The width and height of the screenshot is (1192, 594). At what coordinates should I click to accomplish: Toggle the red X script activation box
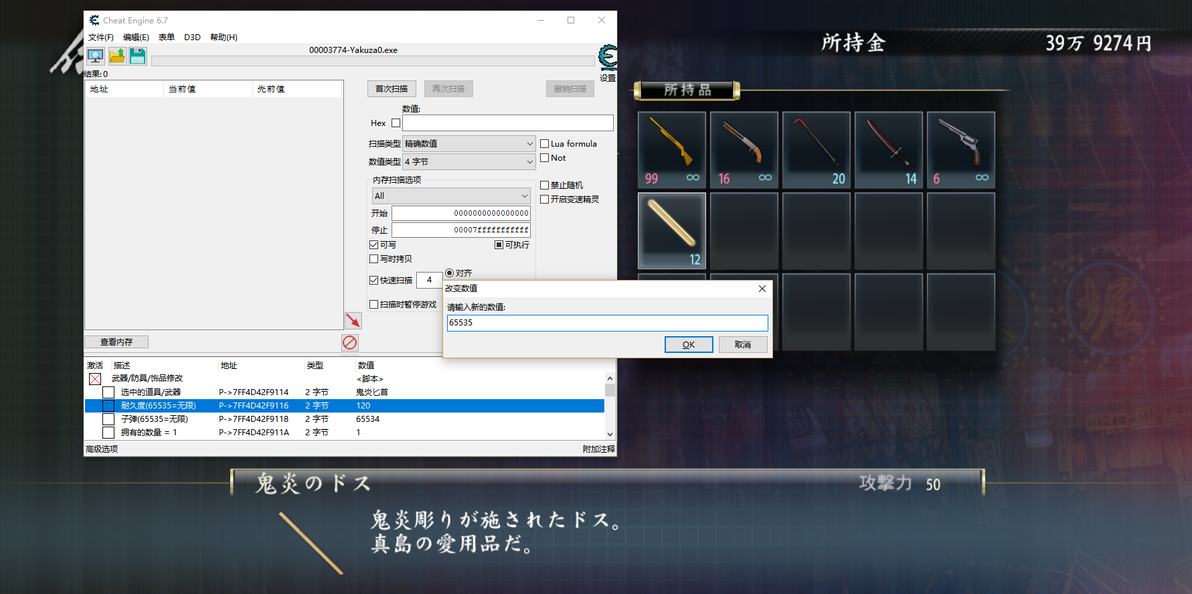click(95, 378)
